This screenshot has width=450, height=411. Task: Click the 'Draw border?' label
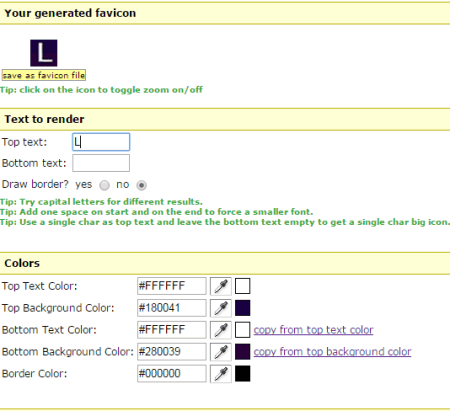[x=35, y=184]
